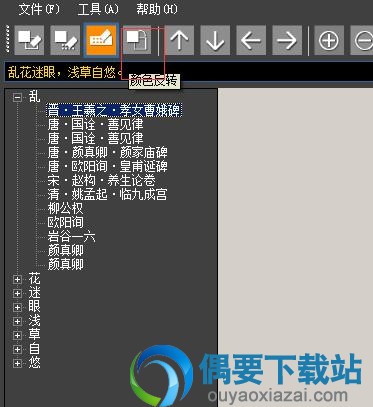Click the left arrow toolbar button
The image size is (373, 407).
coord(251,40)
